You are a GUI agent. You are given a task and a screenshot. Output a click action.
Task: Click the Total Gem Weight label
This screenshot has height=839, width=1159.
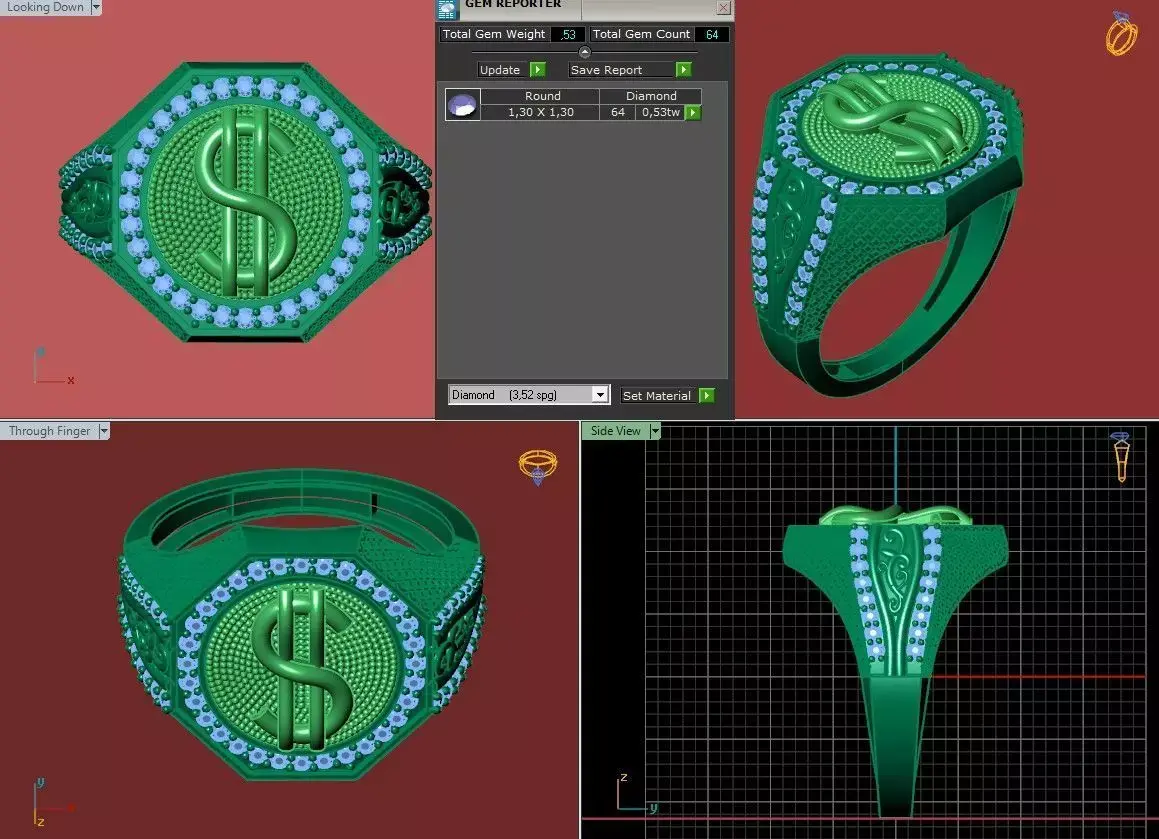click(x=494, y=34)
